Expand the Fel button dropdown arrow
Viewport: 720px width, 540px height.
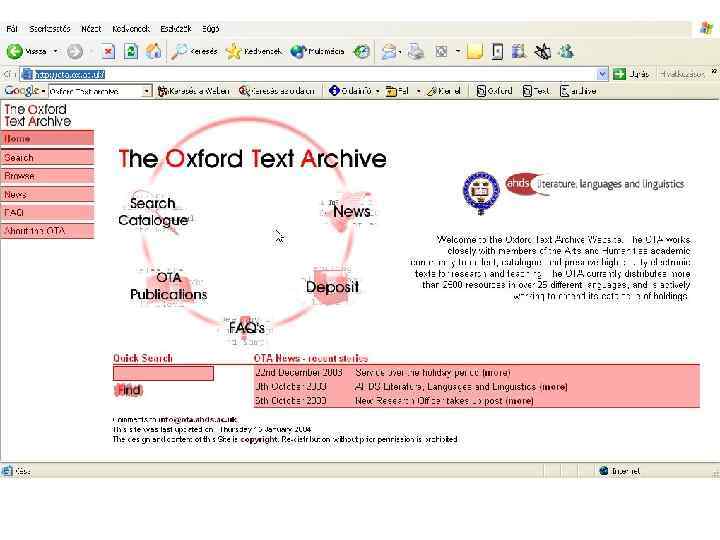coord(418,91)
